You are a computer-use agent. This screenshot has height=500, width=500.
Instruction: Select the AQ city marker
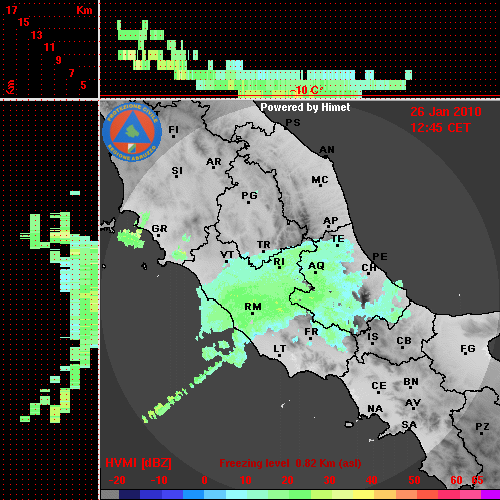tap(316, 273)
